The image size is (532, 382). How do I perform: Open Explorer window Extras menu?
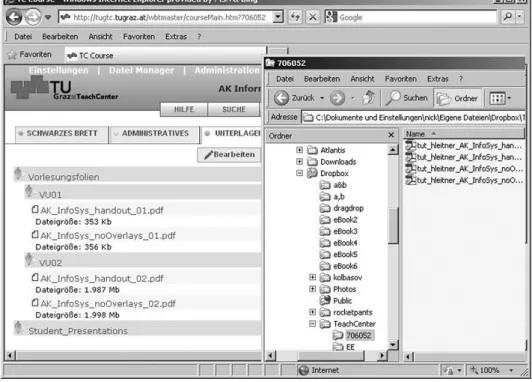point(438,79)
